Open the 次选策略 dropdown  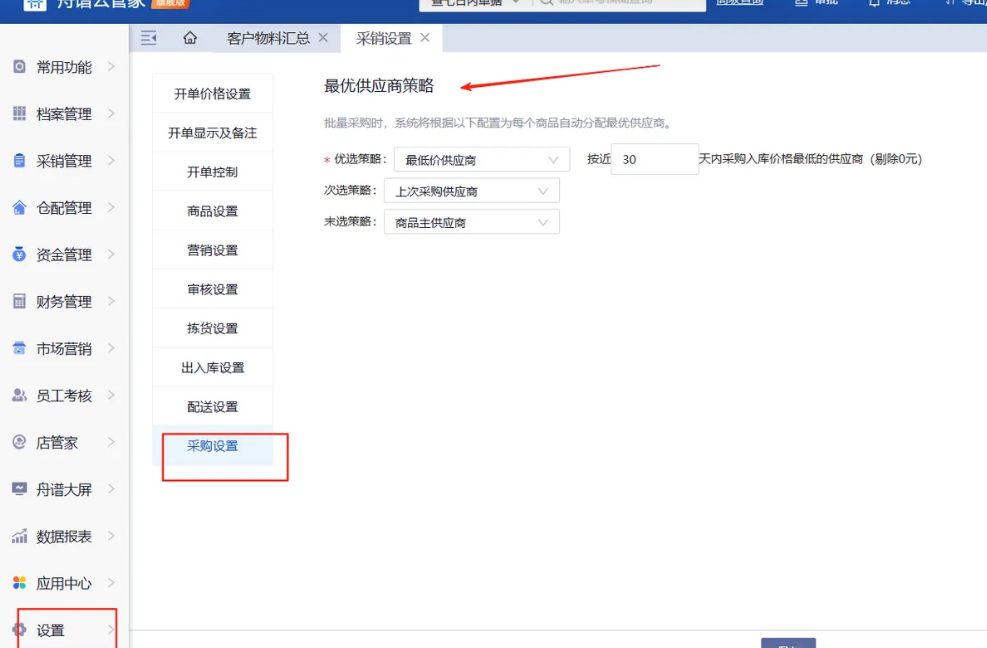pyautogui.click(x=471, y=191)
